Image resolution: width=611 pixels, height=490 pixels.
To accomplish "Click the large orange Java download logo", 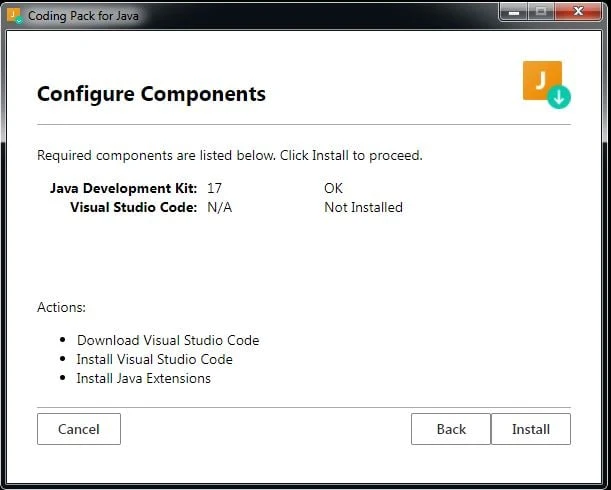I will pos(546,85).
